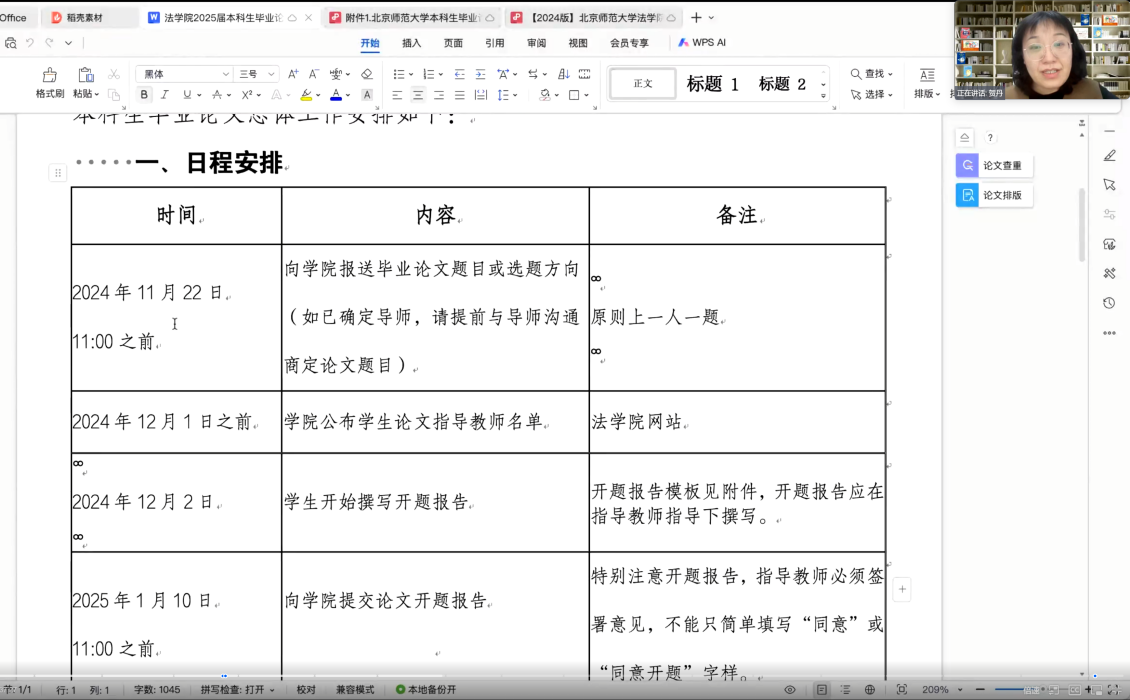Click the blue font color swatch
Image resolution: width=1130 pixels, height=700 pixels.
[335, 95]
